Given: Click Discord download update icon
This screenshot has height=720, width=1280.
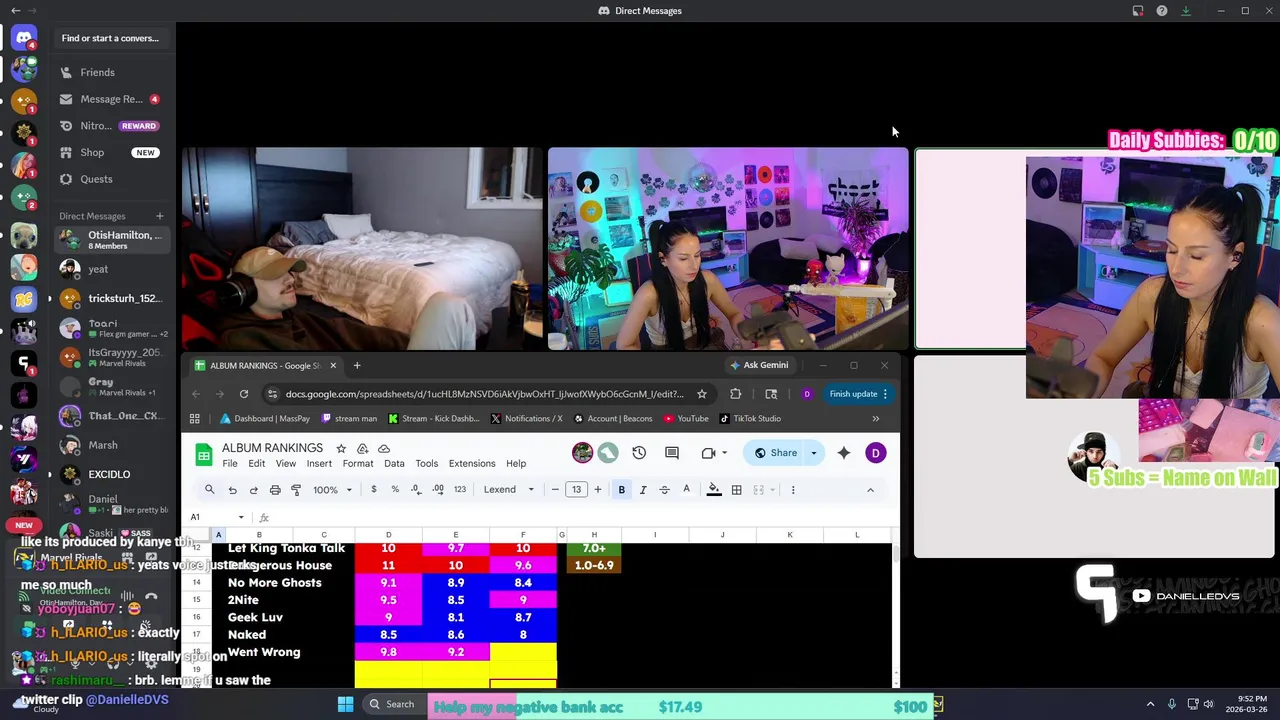Looking at the screenshot, I should 1186,11.
